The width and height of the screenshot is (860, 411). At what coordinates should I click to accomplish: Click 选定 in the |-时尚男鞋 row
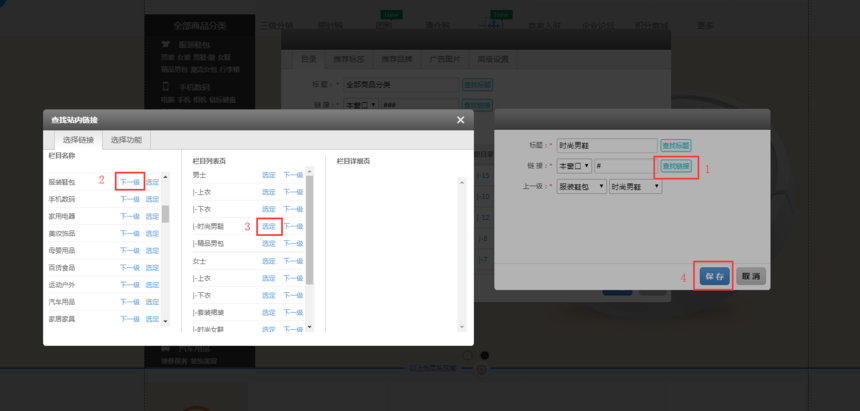click(x=269, y=226)
